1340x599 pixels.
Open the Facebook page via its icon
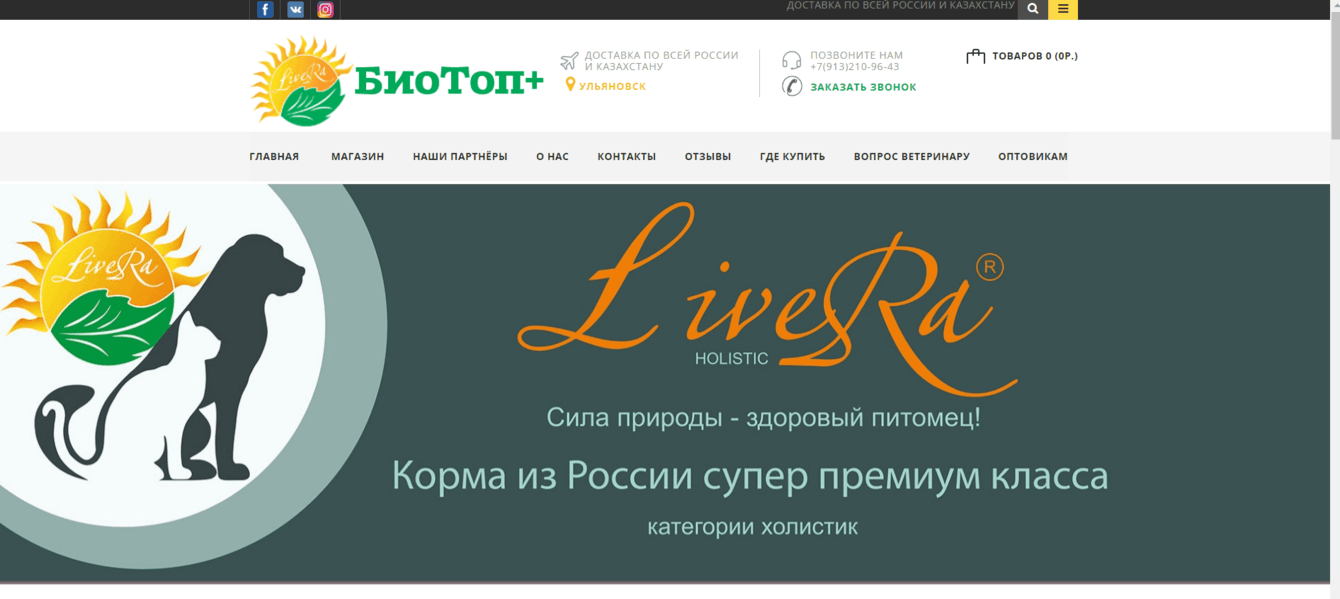(264, 9)
